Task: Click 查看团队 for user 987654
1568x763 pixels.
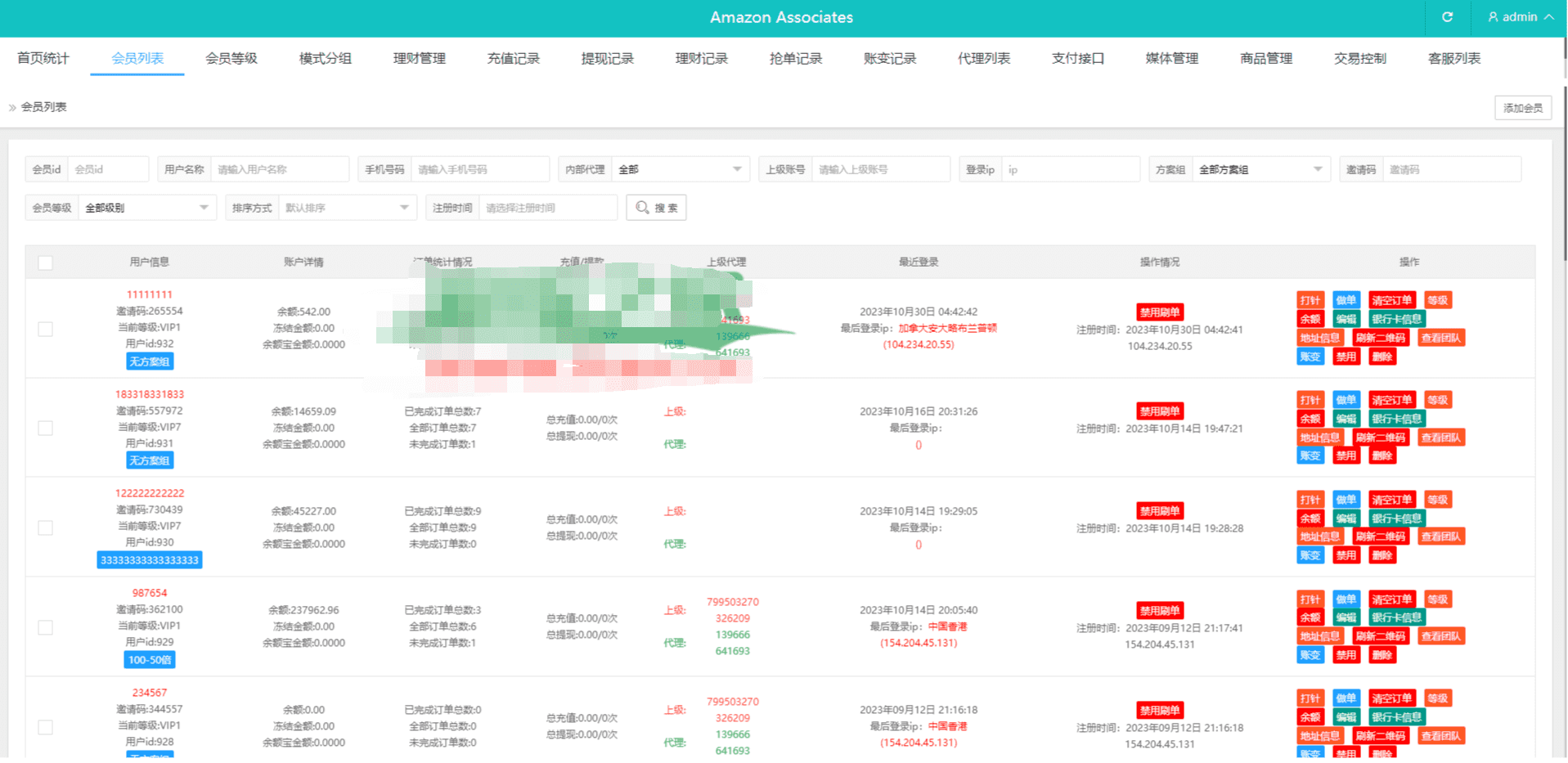Action: (1440, 636)
